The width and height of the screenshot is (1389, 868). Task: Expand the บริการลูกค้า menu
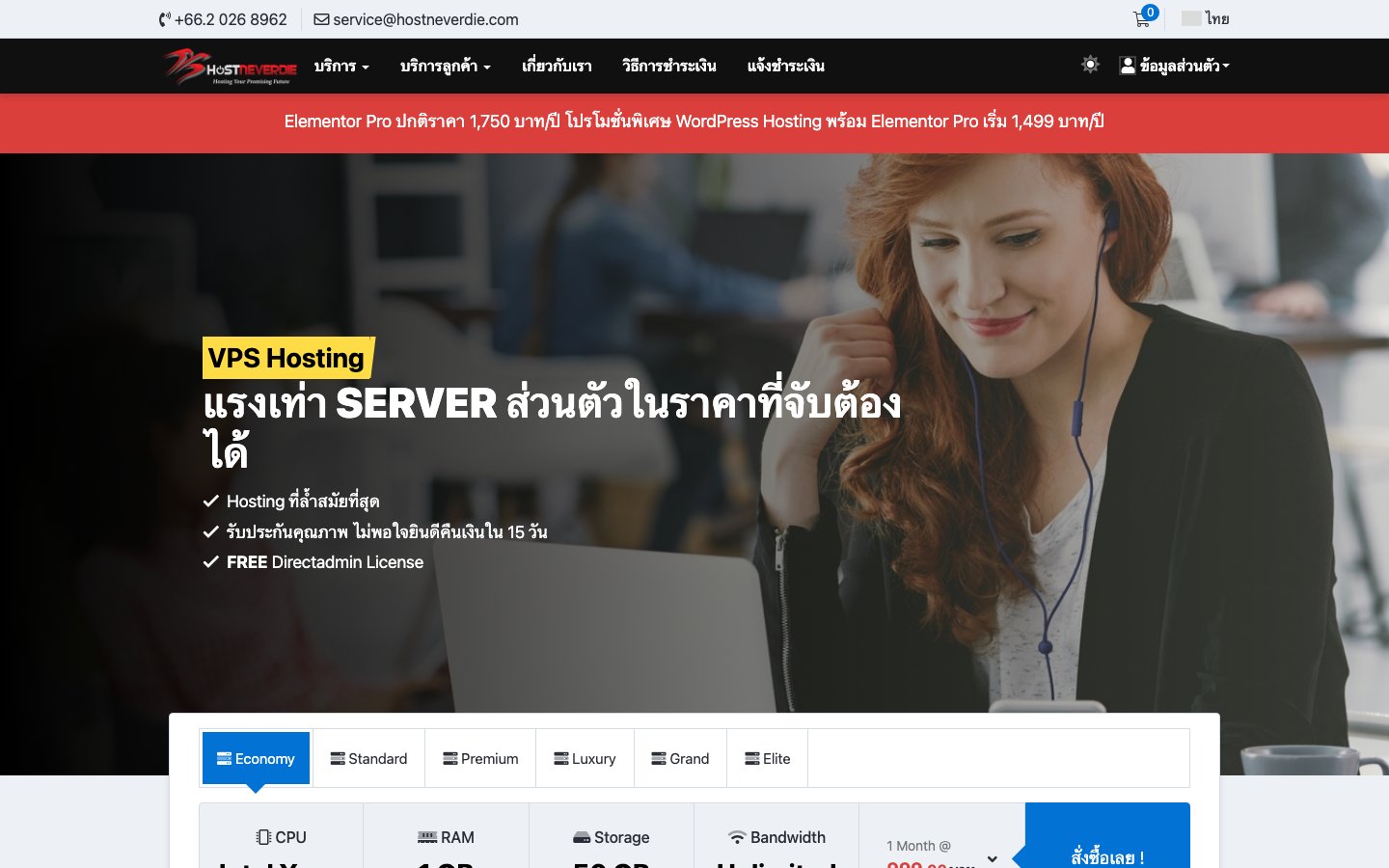click(x=446, y=66)
